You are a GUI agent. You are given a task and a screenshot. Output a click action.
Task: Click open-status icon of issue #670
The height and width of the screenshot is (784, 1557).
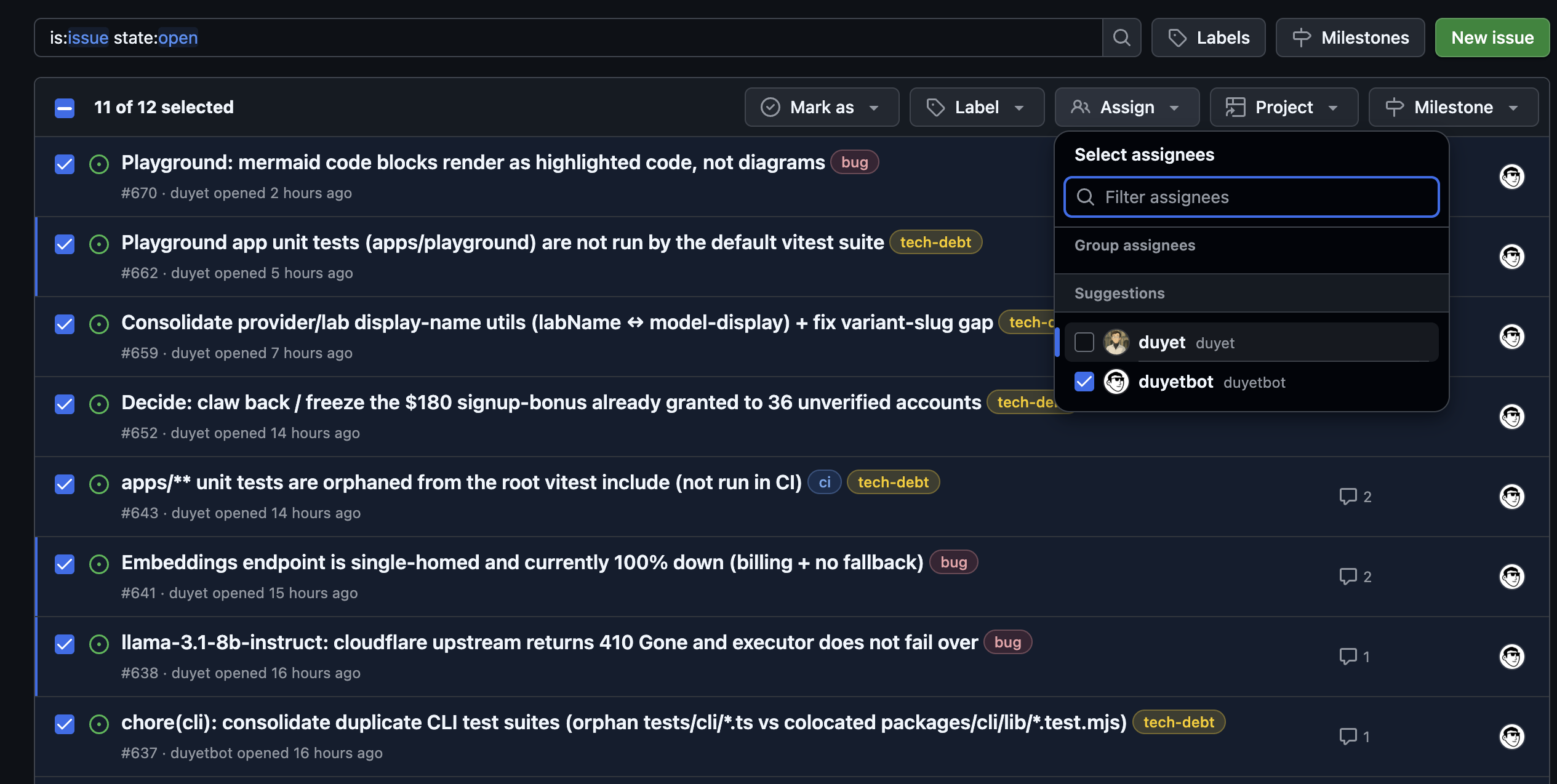(x=99, y=164)
